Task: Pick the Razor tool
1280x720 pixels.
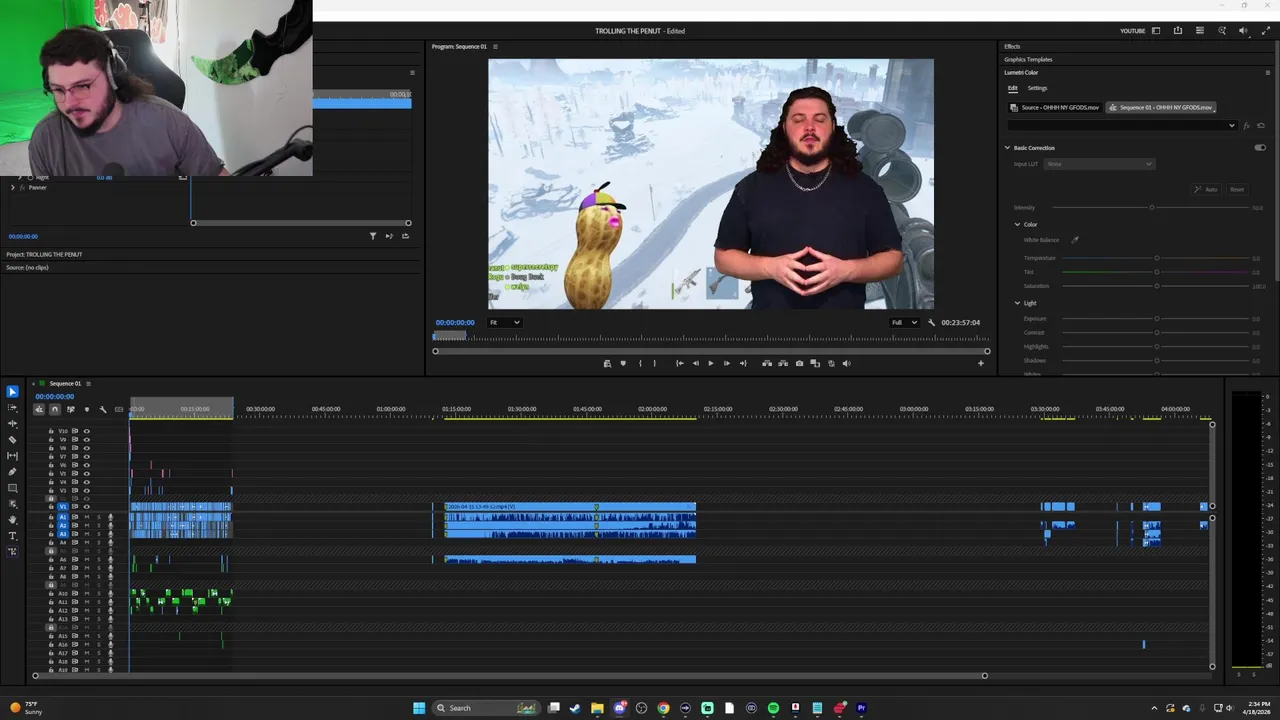Action: pyautogui.click(x=12, y=440)
